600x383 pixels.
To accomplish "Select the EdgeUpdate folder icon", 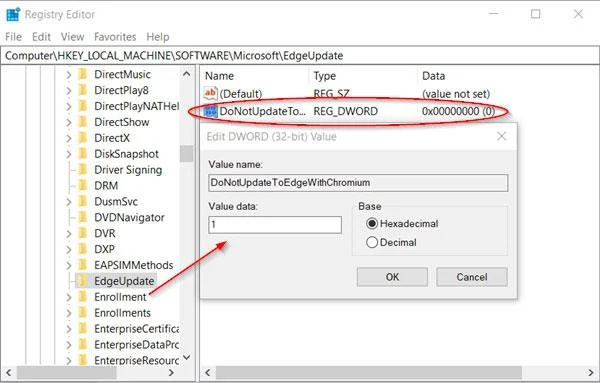I will click(83, 281).
